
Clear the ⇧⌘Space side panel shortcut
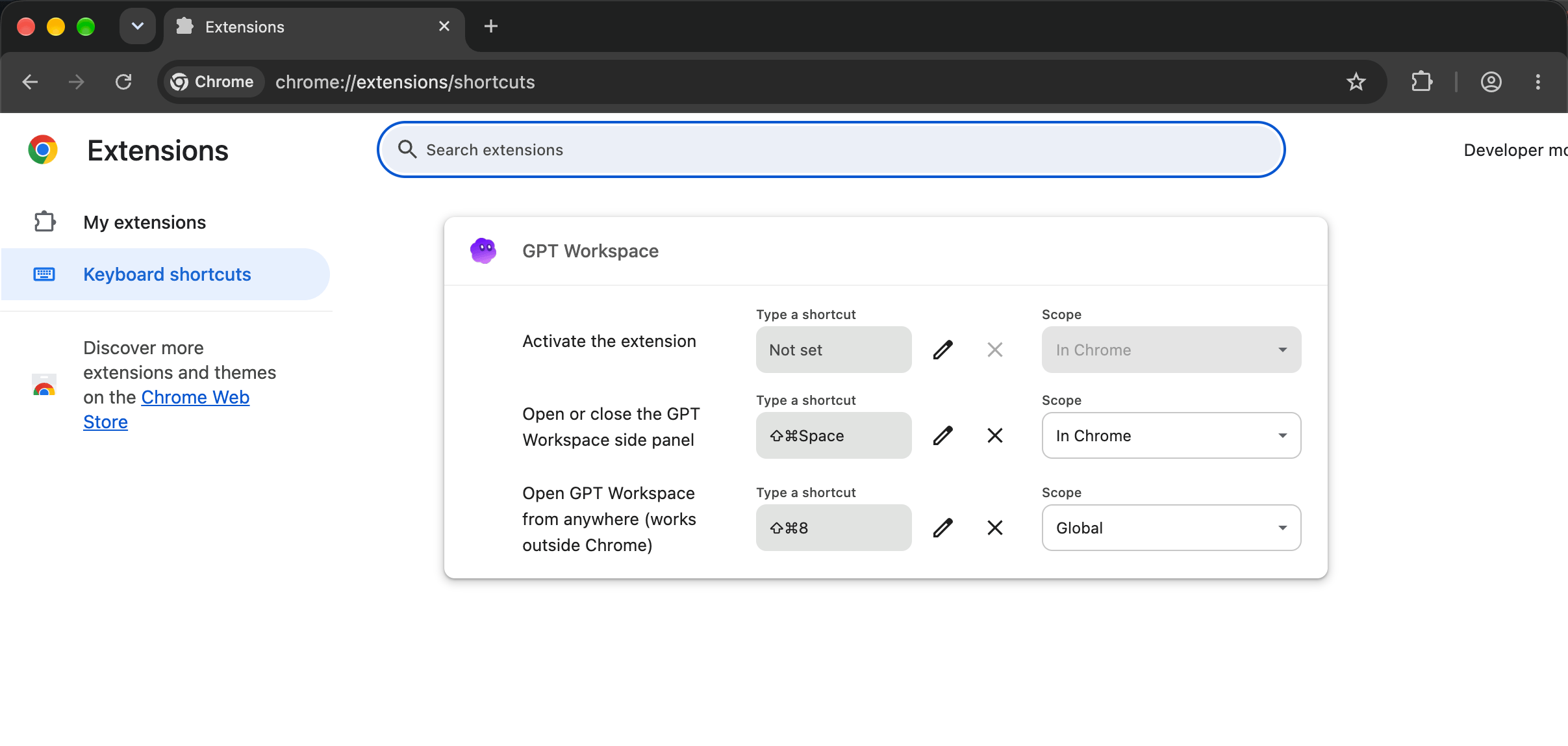[994, 435]
